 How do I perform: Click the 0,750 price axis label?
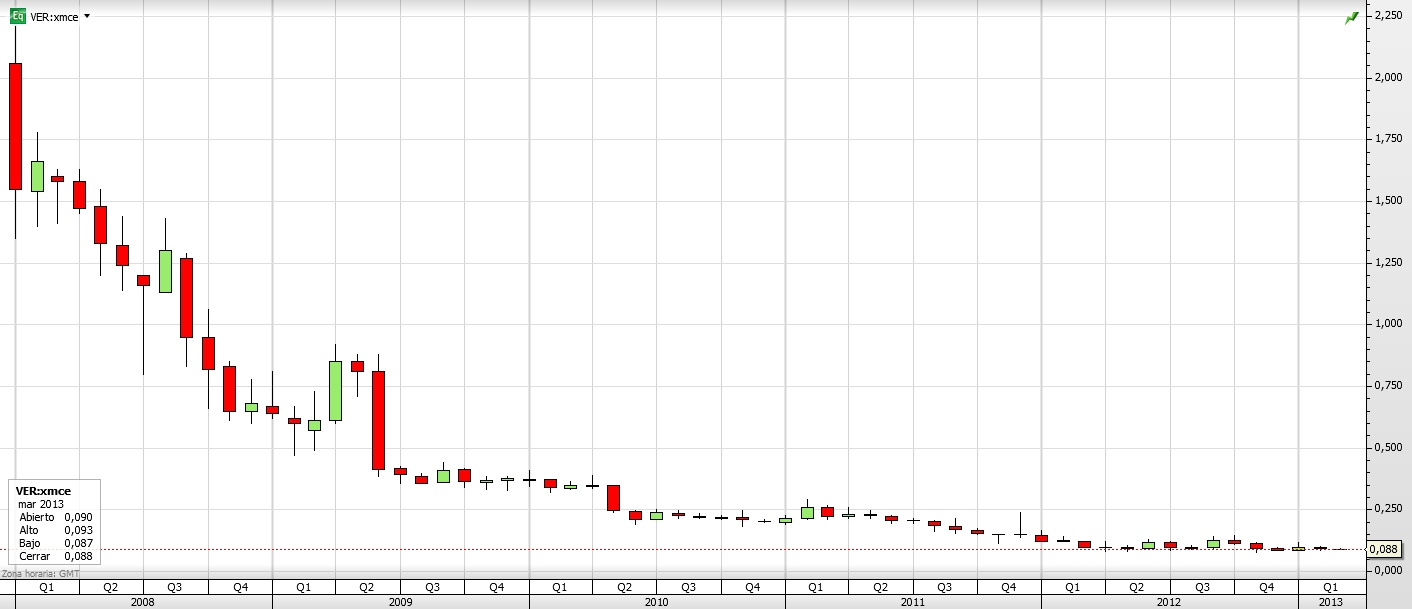click(x=1389, y=385)
